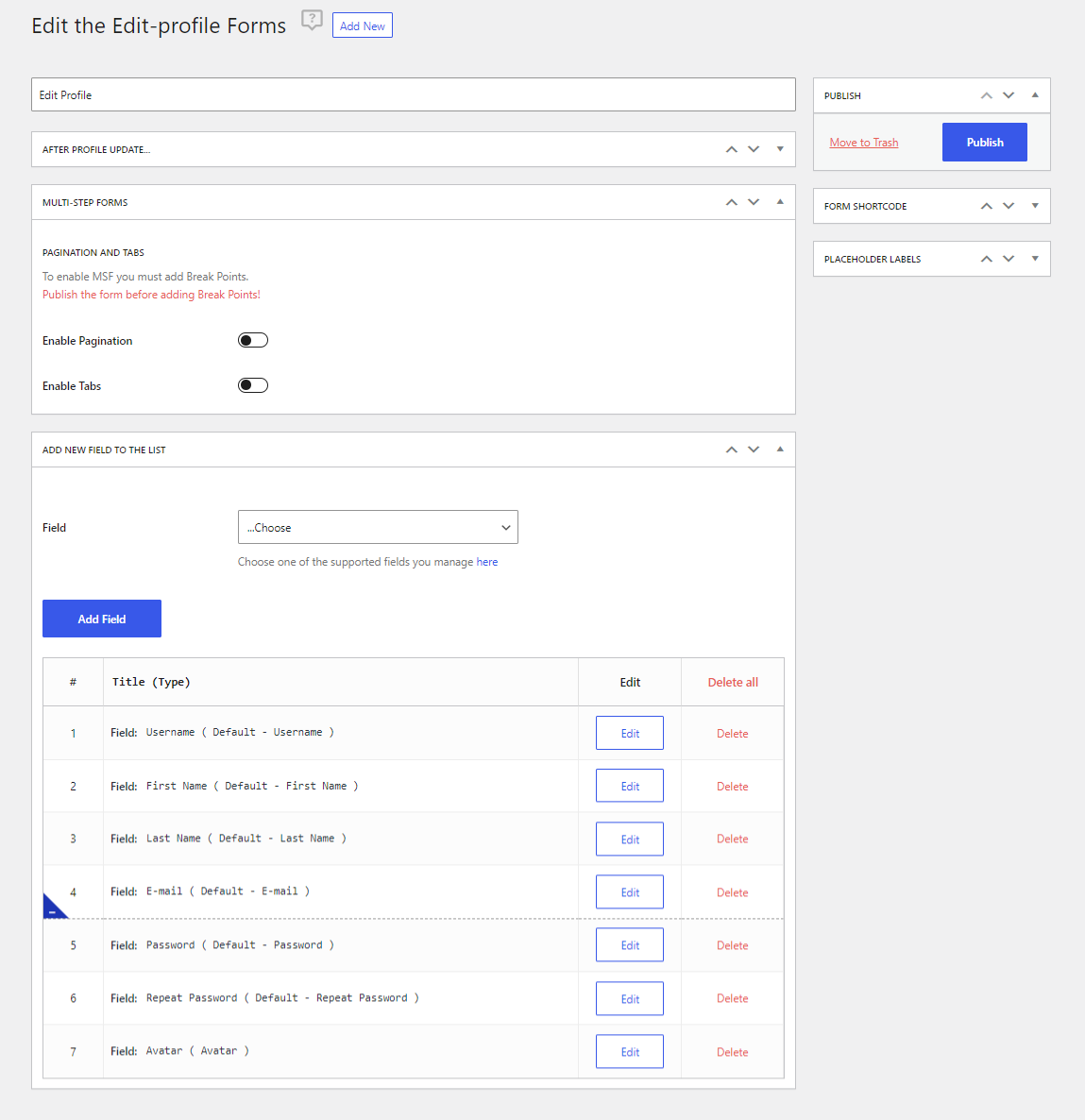Click the Edit Profile title input
Screen dimensions: 1085x1120
coord(413,94)
